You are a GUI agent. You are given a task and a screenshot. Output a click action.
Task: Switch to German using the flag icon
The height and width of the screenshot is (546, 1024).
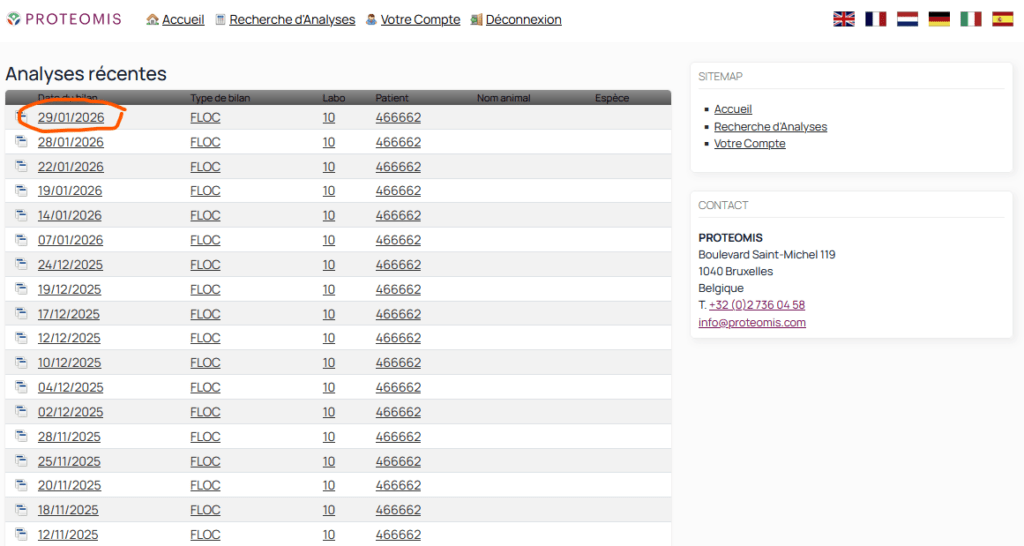939,19
